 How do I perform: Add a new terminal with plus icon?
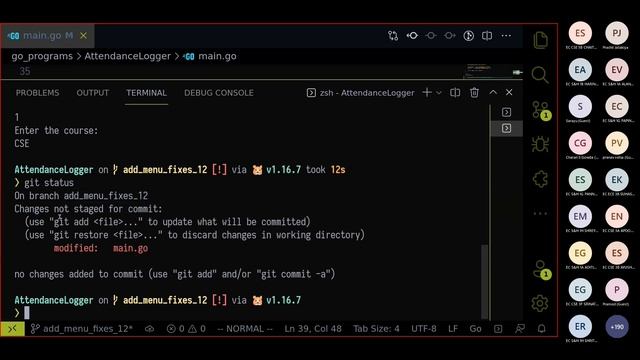[x=427, y=93]
